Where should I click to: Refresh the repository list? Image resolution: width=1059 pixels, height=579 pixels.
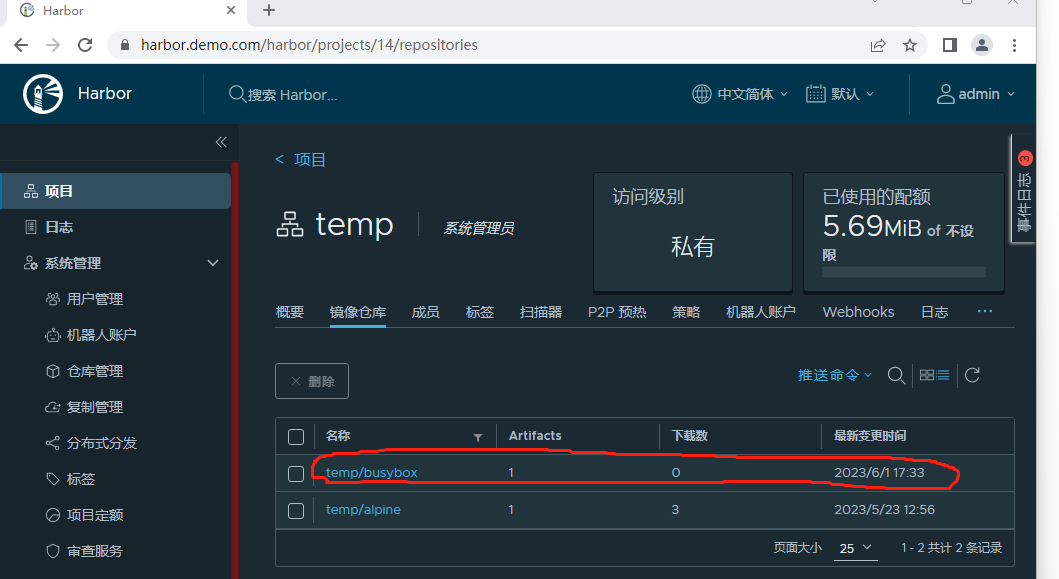[972, 375]
